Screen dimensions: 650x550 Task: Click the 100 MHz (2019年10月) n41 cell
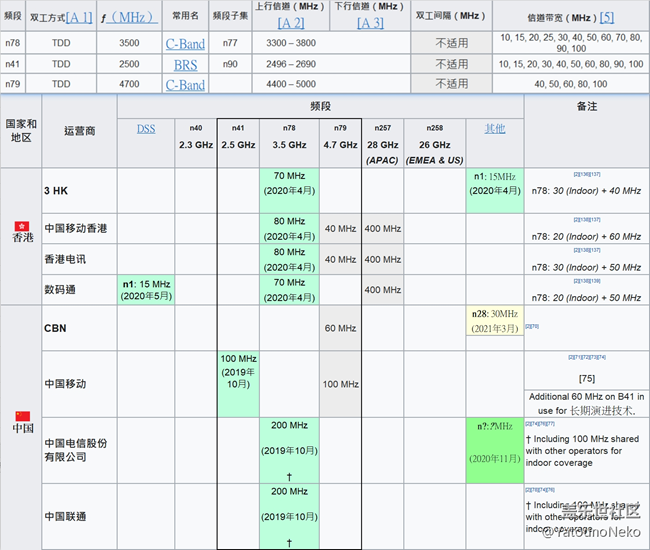238,384
